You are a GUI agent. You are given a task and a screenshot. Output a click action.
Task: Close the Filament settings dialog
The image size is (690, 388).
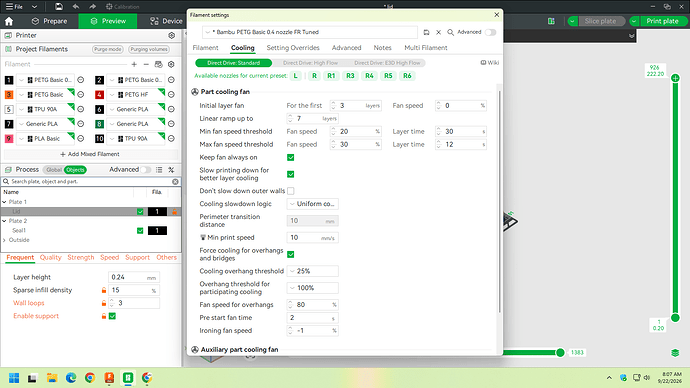tap(496, 15)
